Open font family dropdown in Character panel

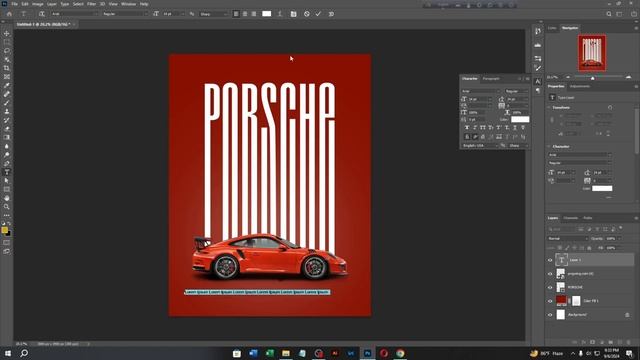[x=481, y=91]
